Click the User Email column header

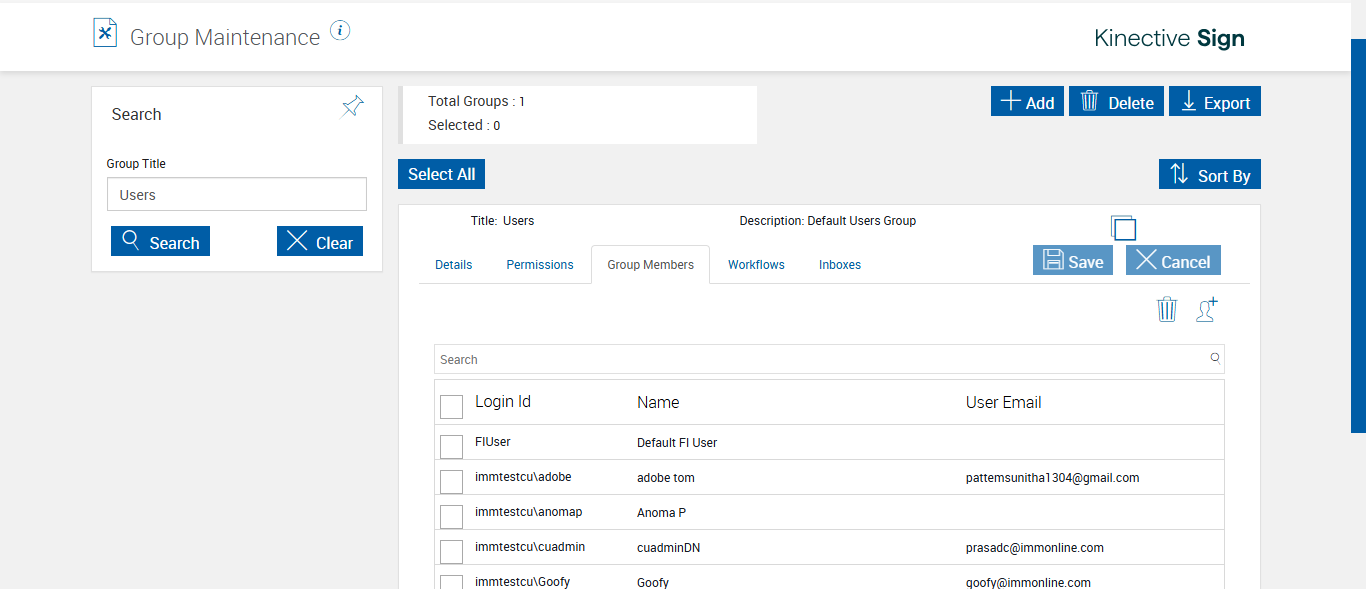tap(1003, 402)
